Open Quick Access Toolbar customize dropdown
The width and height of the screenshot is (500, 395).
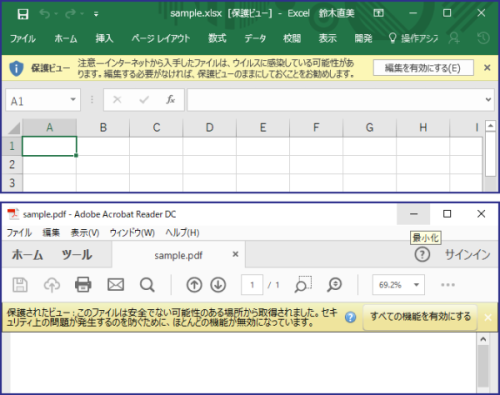(96, 14)
